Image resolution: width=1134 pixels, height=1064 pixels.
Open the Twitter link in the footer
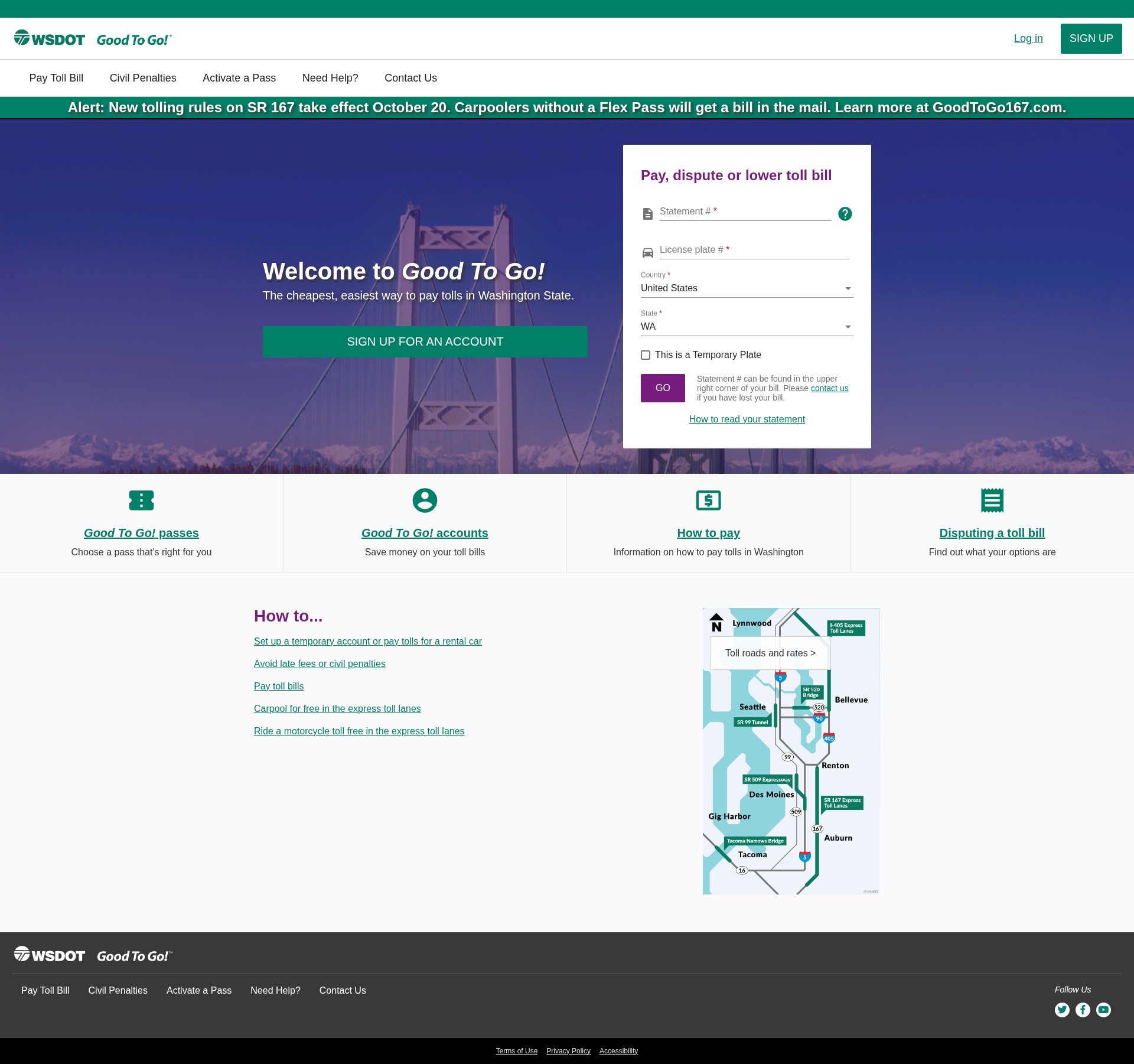coord(1062,1010)
